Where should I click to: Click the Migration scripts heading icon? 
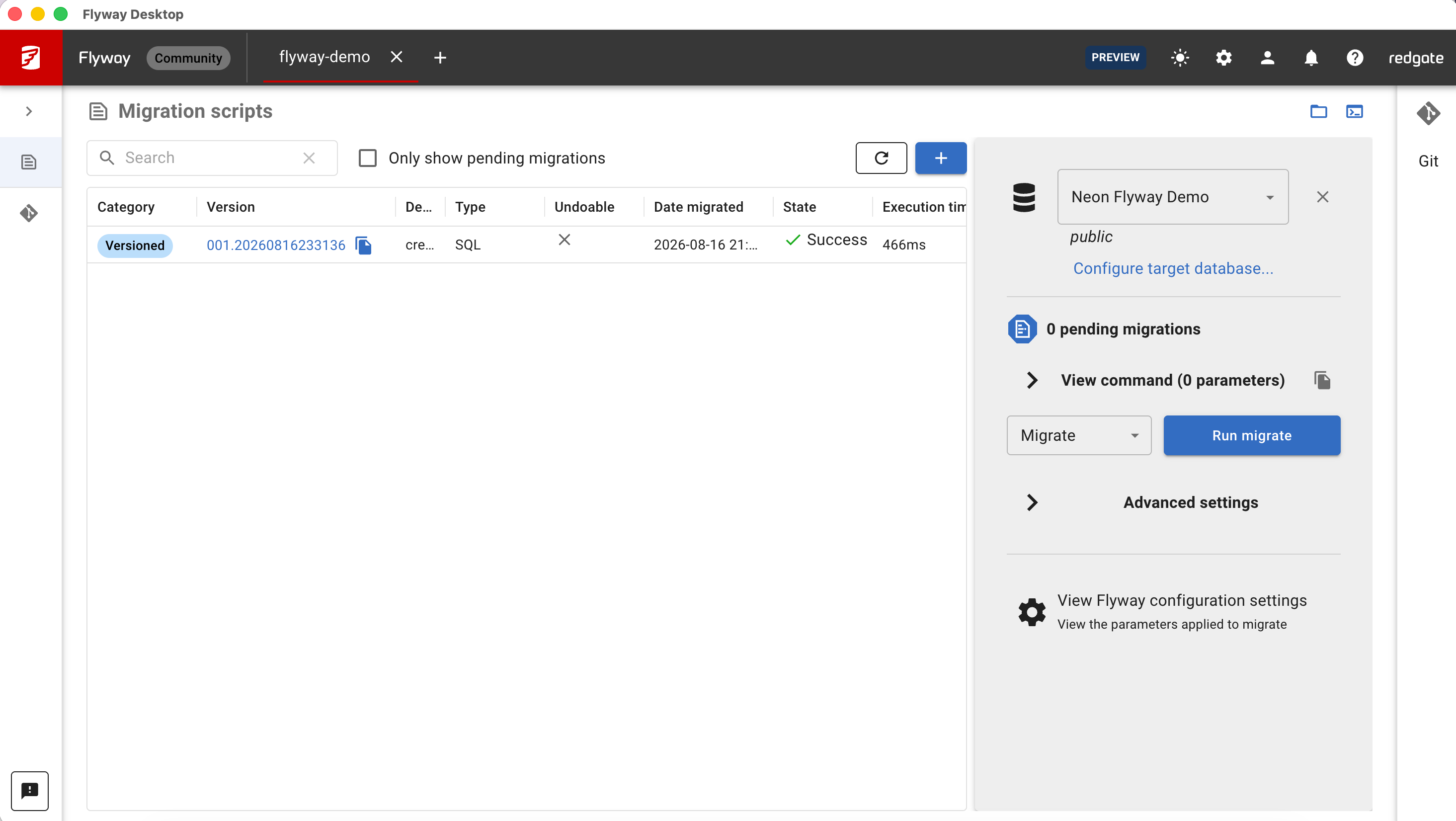click(x=98, y=111)
